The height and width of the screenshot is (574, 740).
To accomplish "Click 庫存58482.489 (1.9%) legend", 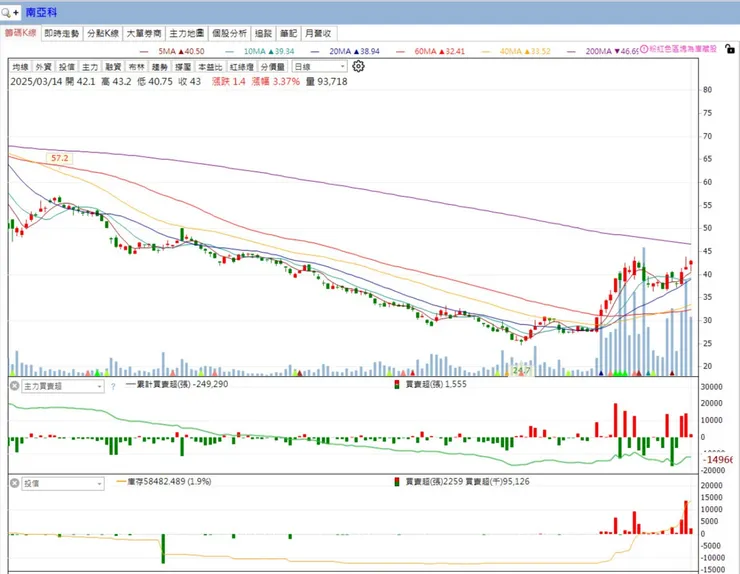I will [164, 481].
